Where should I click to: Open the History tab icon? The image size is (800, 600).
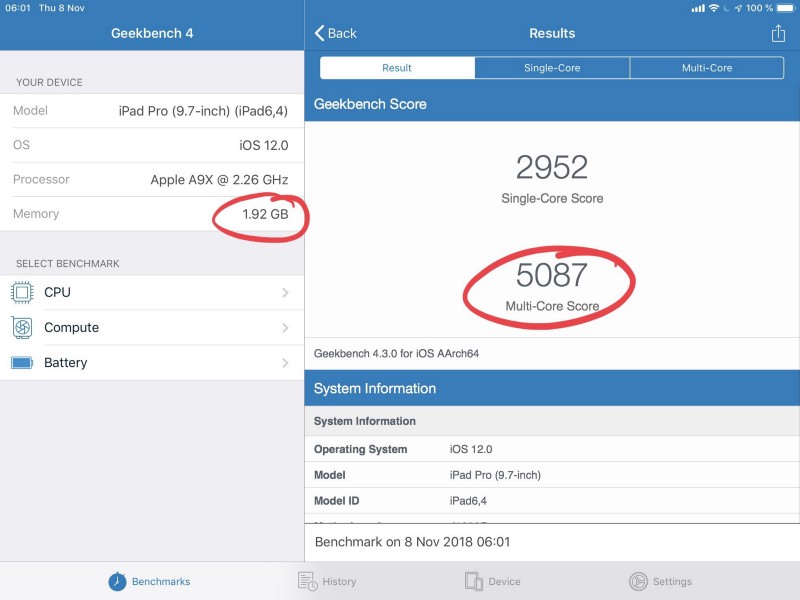pos(308,581)
